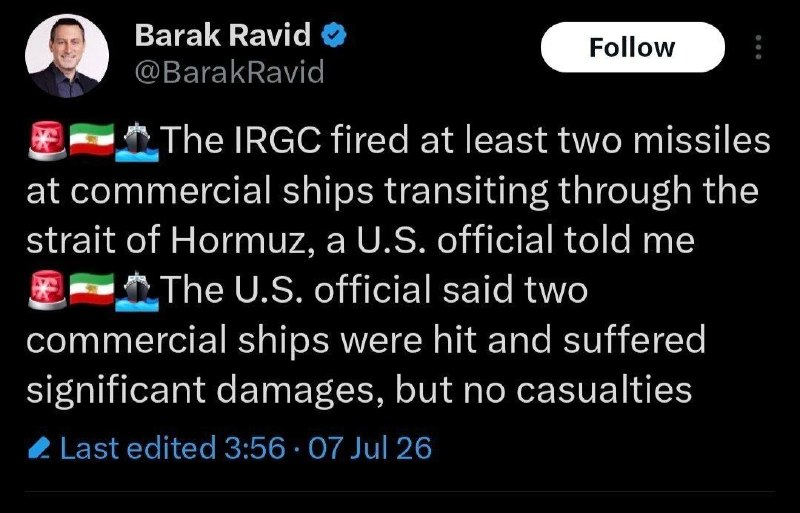Click 'commercial ships were hit and suffered' text

tap(366, 340)
